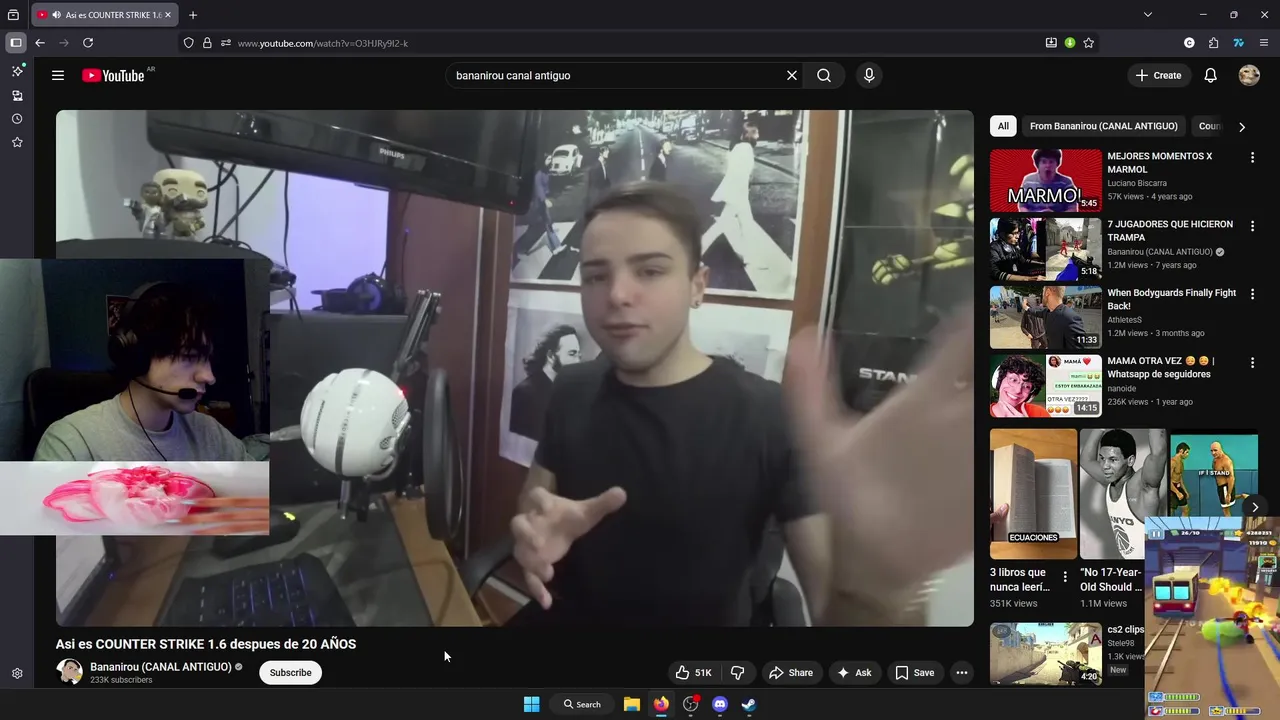
Task: Focus the YouTube search input field
Action: pyautogui.click(x=613, y=75)
